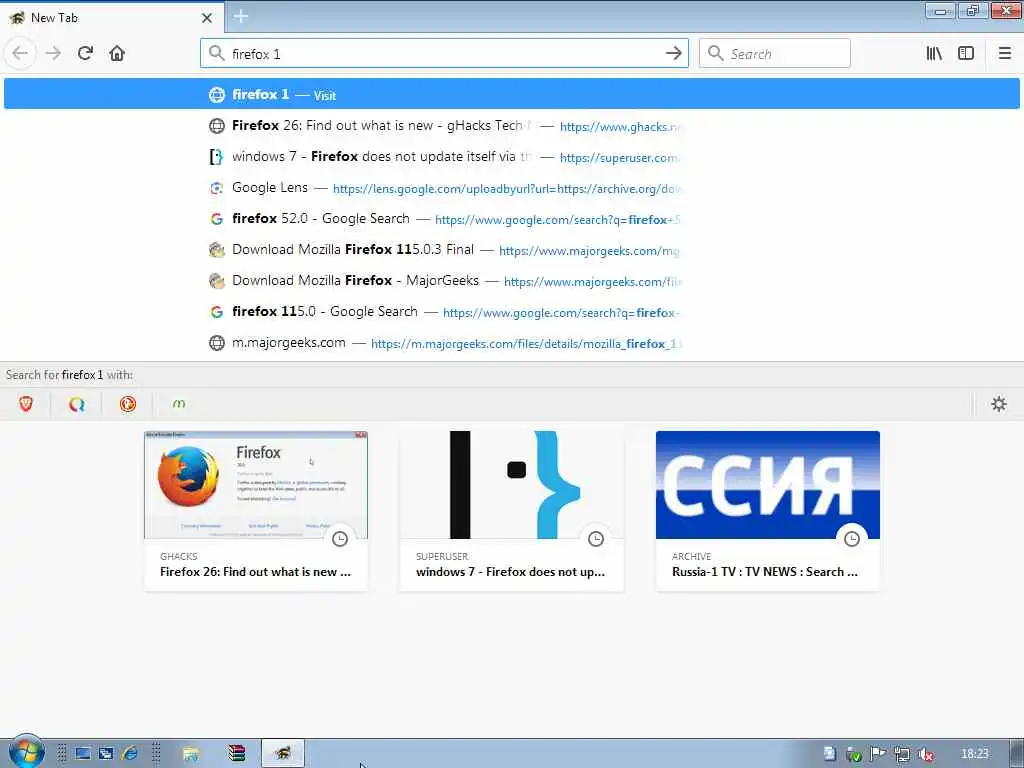Search with the Brave search engine icon
Screen dimensions: 1024x768
tap(26, 404)
